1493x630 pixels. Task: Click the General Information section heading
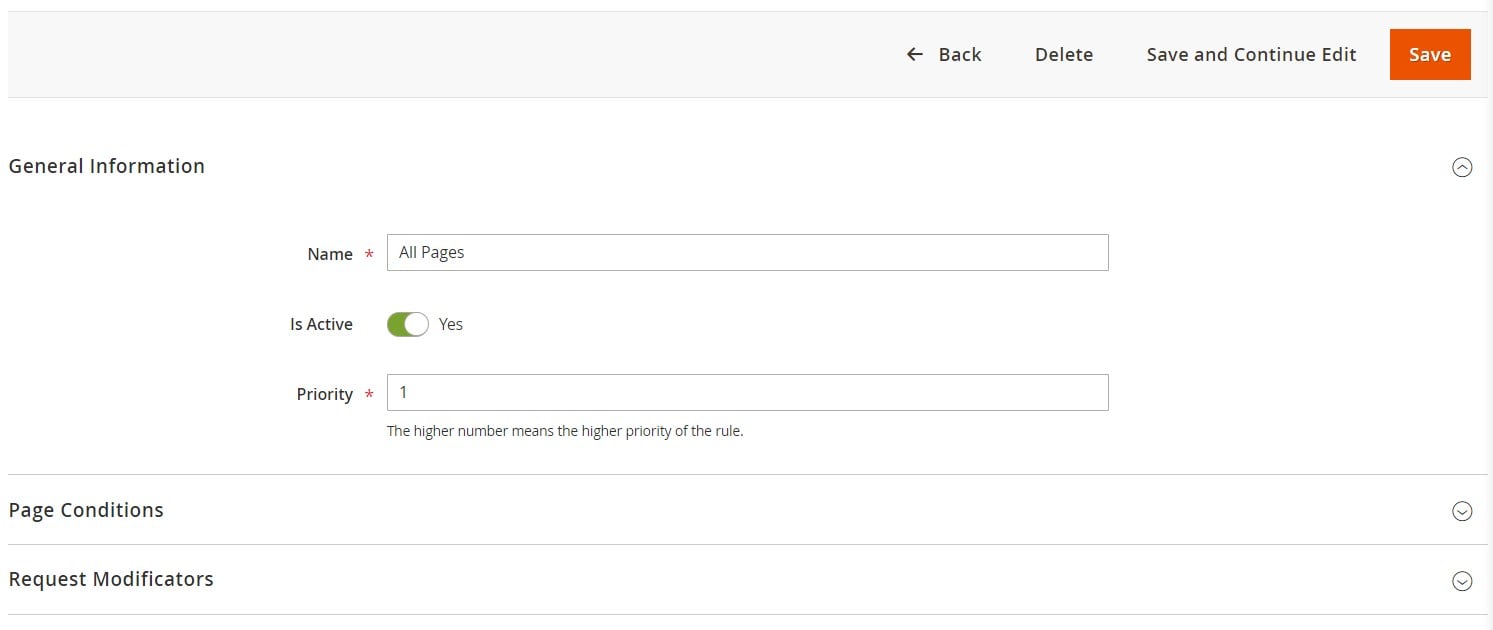[107, 166]
